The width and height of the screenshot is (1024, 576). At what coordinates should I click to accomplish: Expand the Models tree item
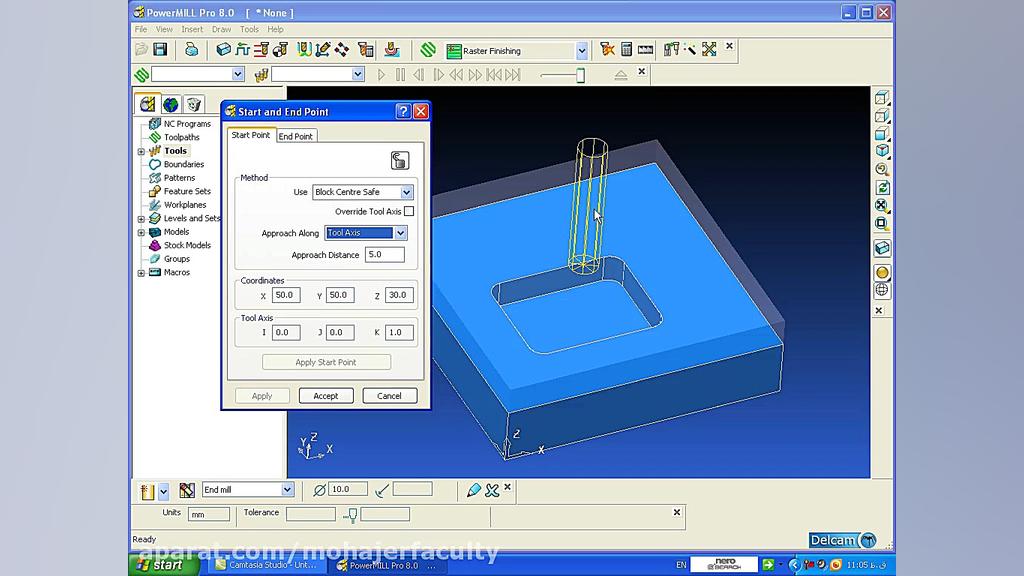141,232
